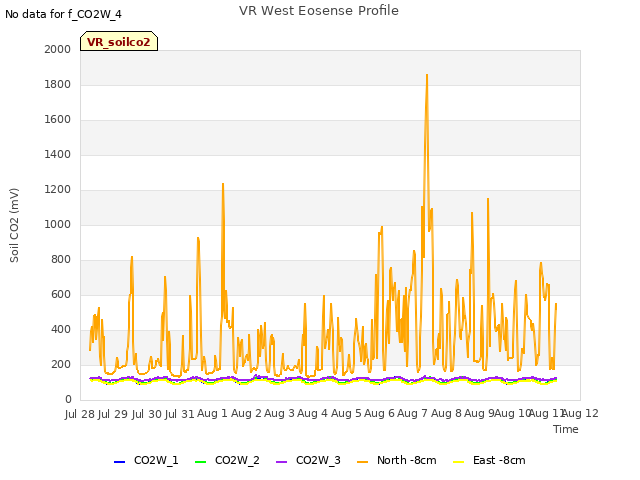Click the 1200 y-axis tick label

pos(58,190)
